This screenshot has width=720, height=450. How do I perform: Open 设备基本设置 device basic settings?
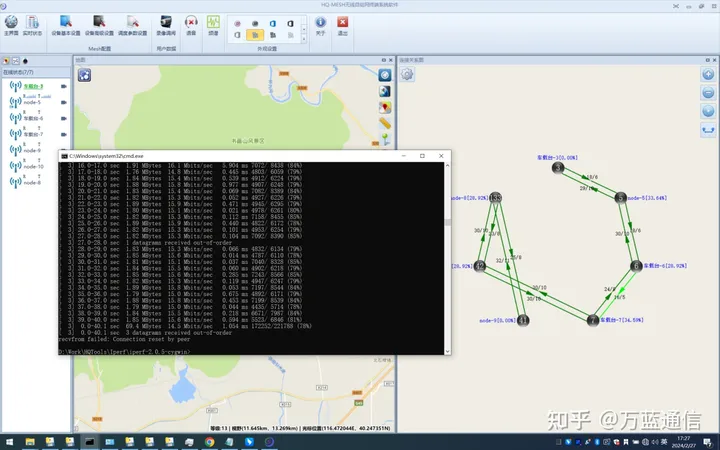tap(66, 23)
